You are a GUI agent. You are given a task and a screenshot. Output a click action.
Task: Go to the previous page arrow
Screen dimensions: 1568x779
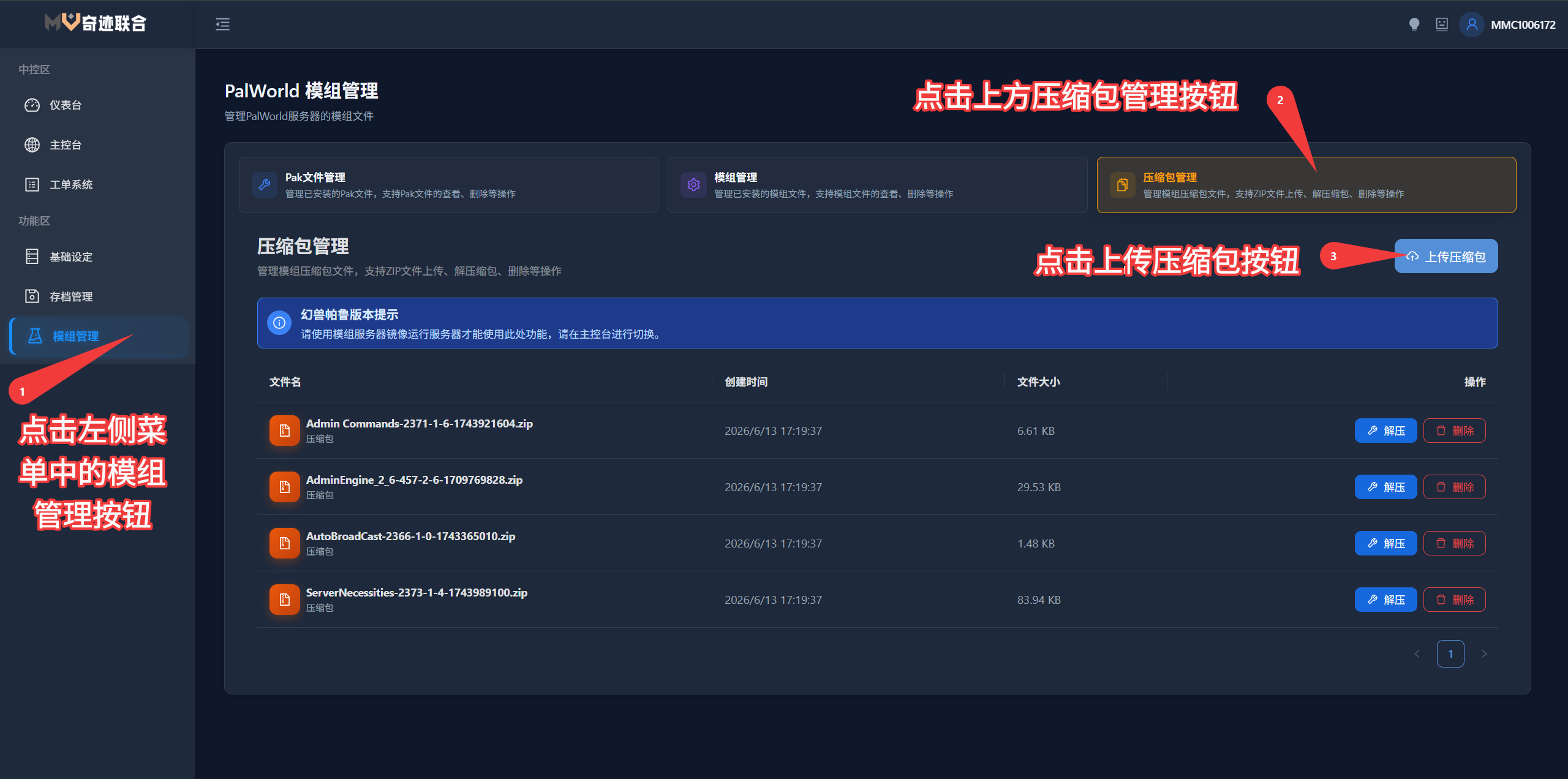pos(1417,653)
